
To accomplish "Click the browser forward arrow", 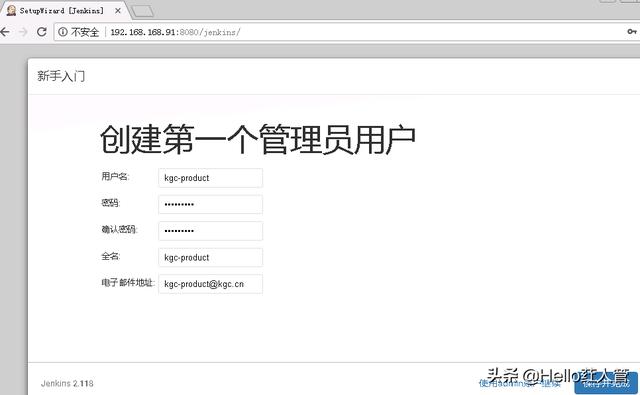I will click(x=23, y=32).
